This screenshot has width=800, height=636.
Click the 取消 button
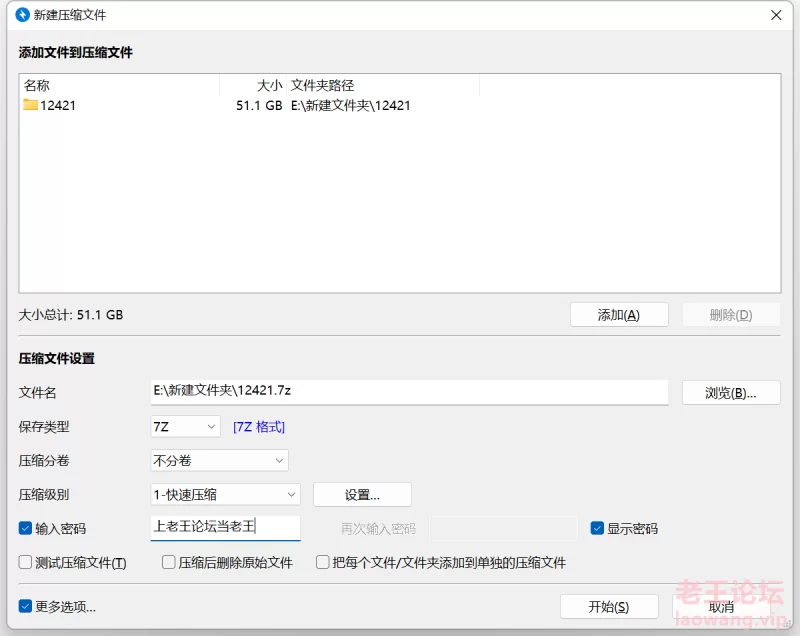721,606
